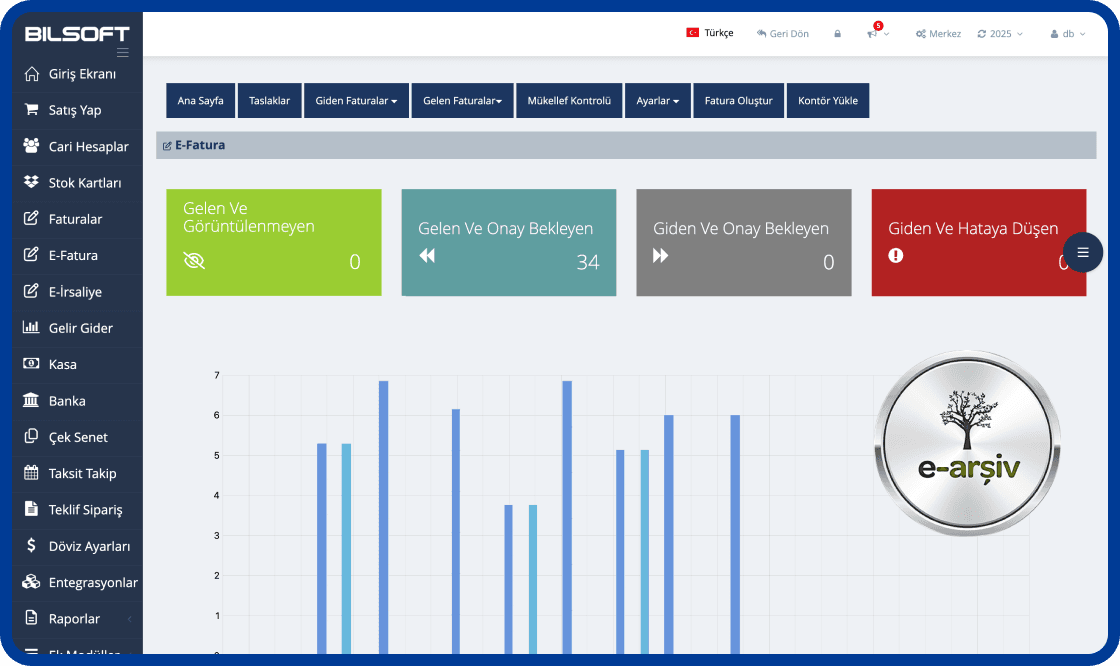Click the lock icon in the top bar
1120x666 pixels.
(x=837, y=34)
